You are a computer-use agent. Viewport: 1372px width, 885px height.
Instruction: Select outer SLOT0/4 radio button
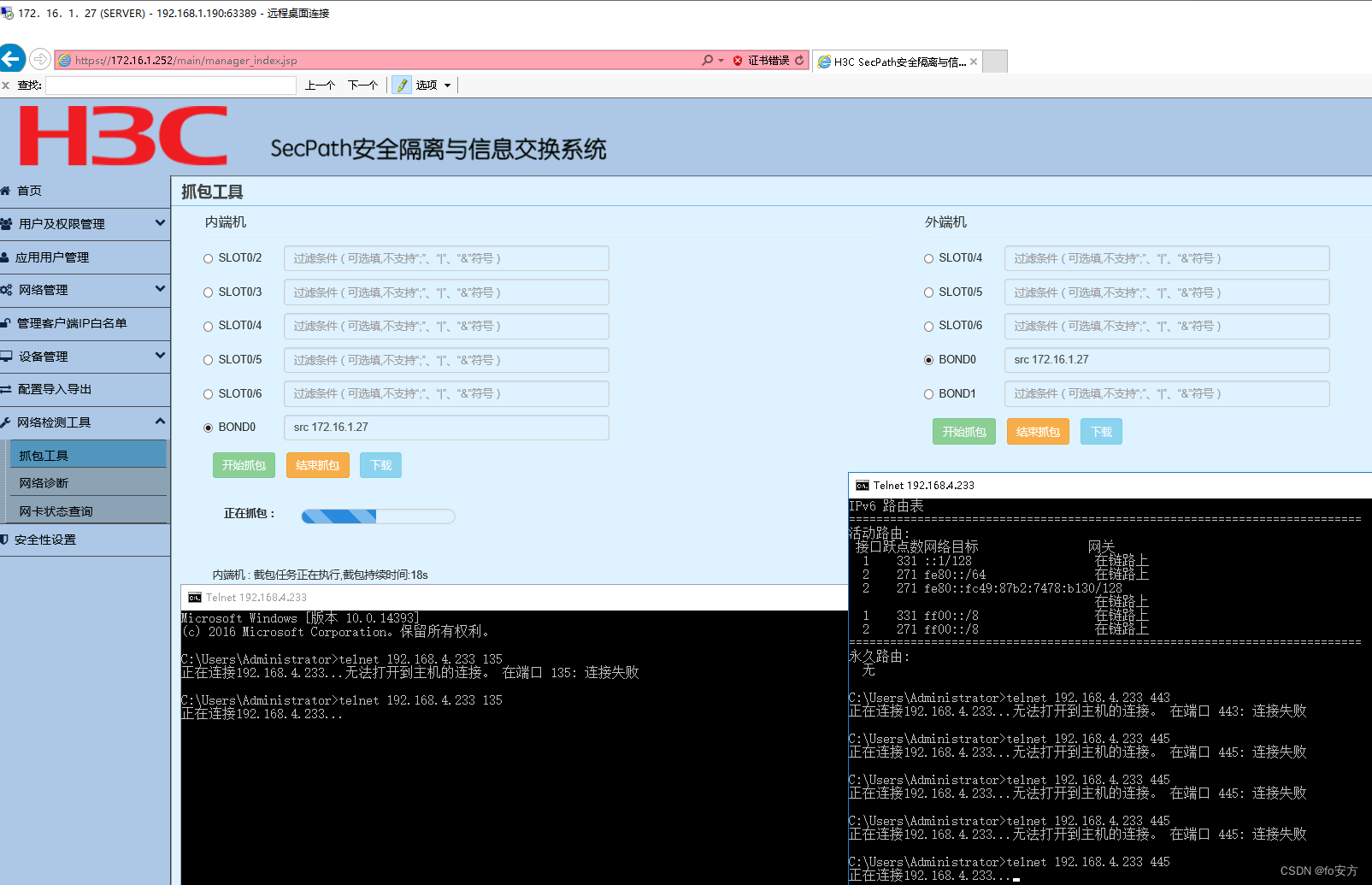tap(928, 258)
